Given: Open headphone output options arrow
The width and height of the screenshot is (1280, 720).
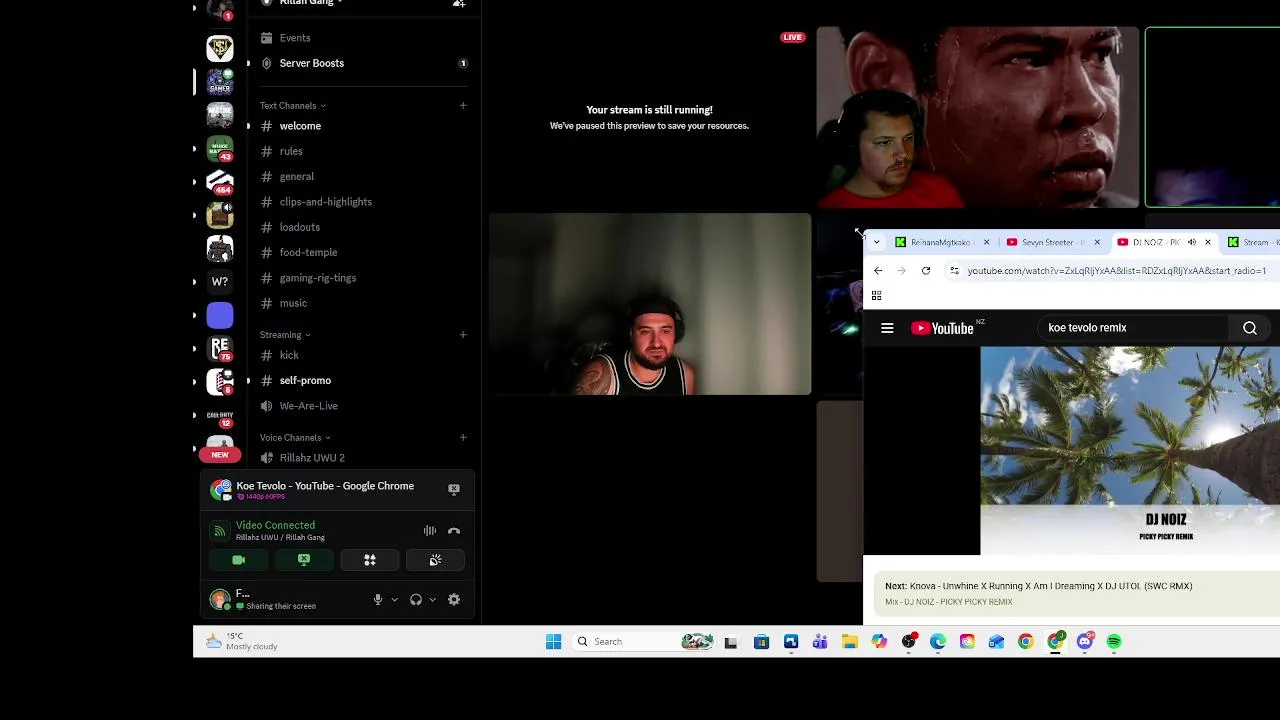Looking at the screenshot, I should [432, 600].
